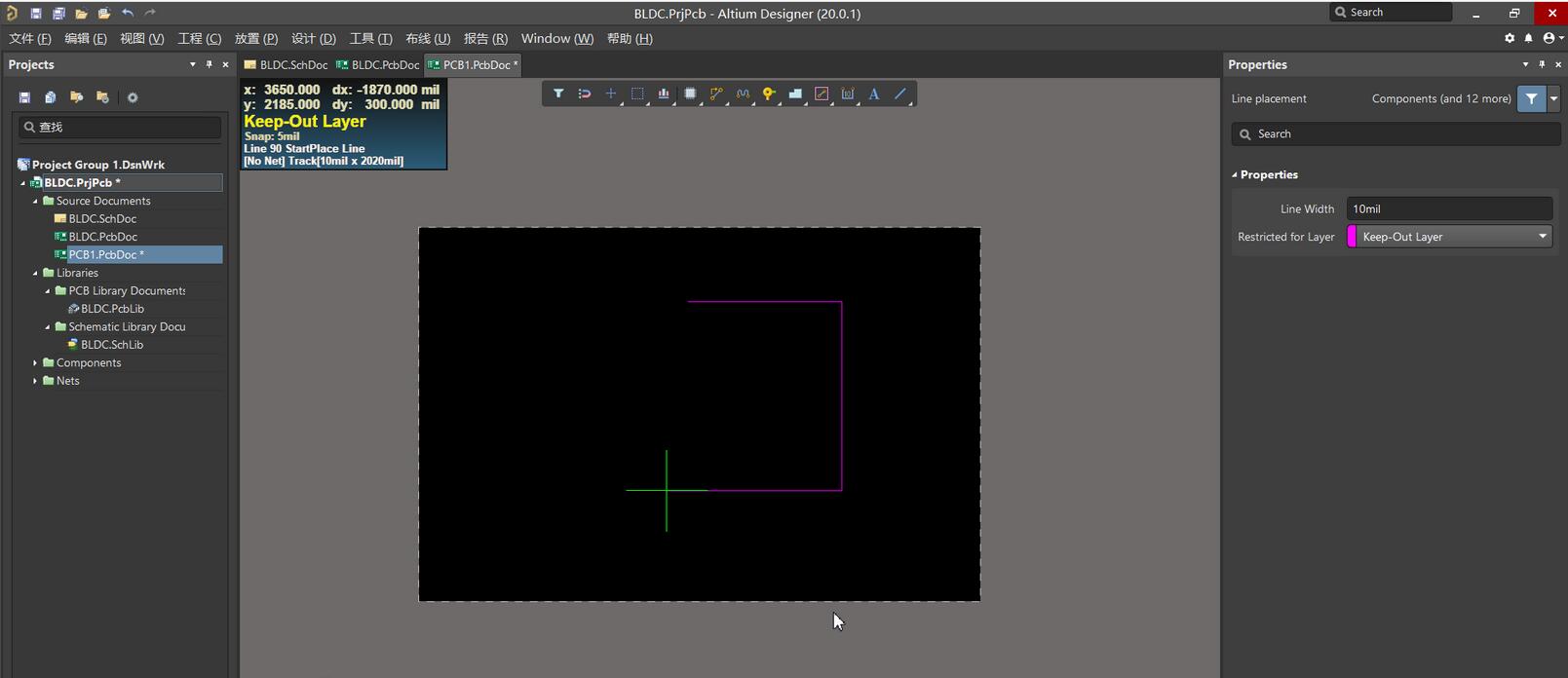Select BLDC.SchLib in project tree
Image resolution: width=1568 pixels, height=678 pixels.
pos(111,345)
